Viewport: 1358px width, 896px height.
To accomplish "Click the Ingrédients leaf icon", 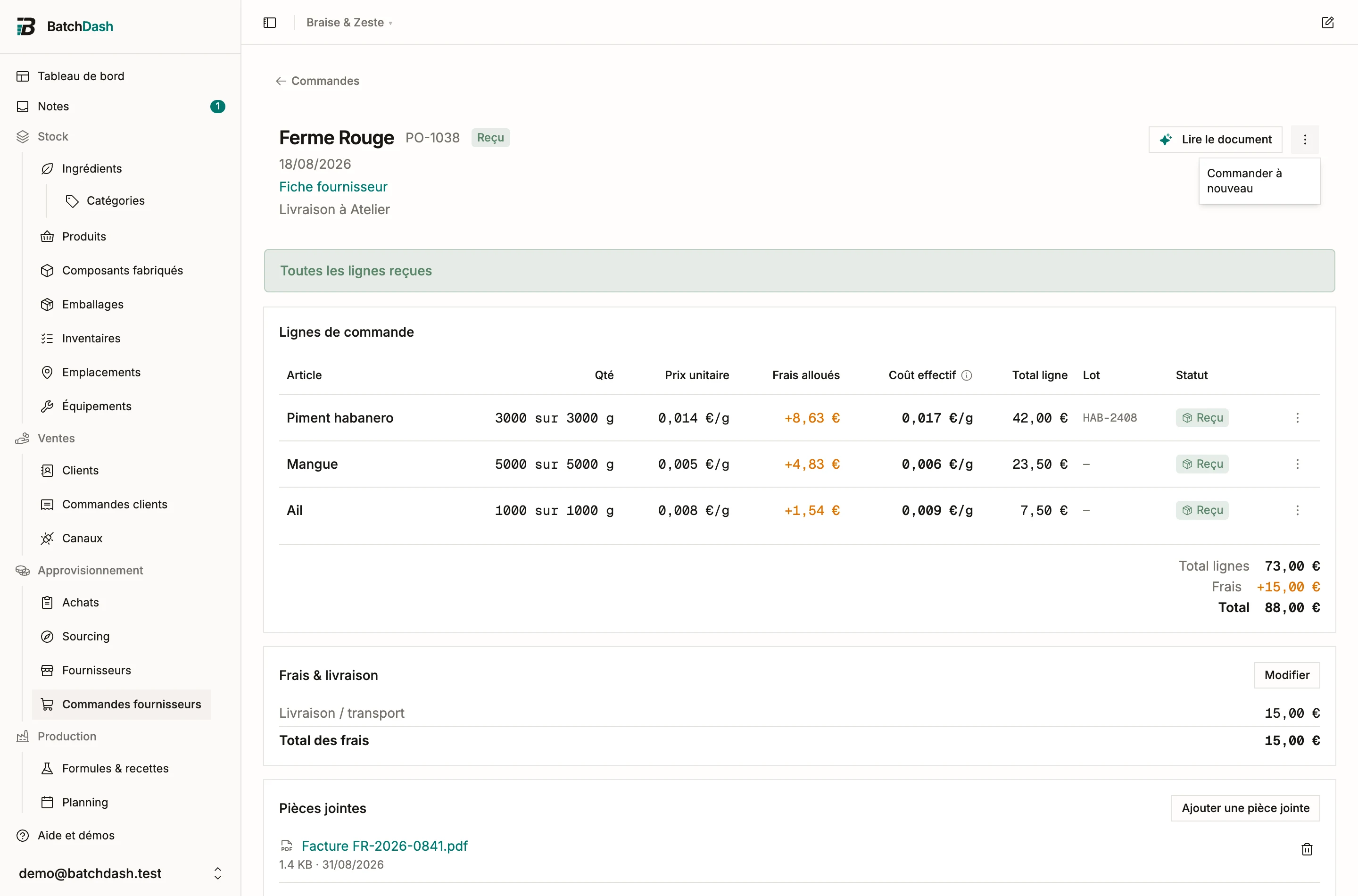I will click(48, 168).
